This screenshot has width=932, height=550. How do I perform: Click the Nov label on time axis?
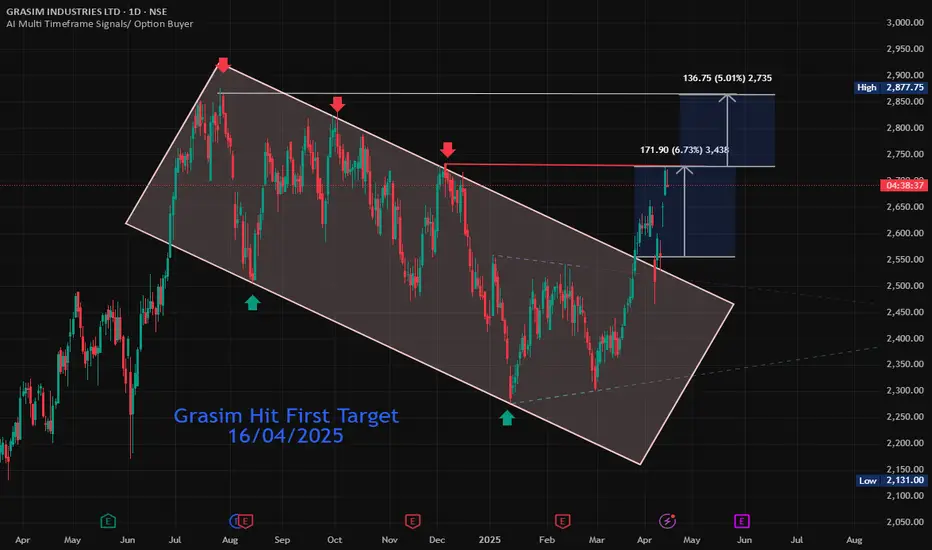[389, 540]
